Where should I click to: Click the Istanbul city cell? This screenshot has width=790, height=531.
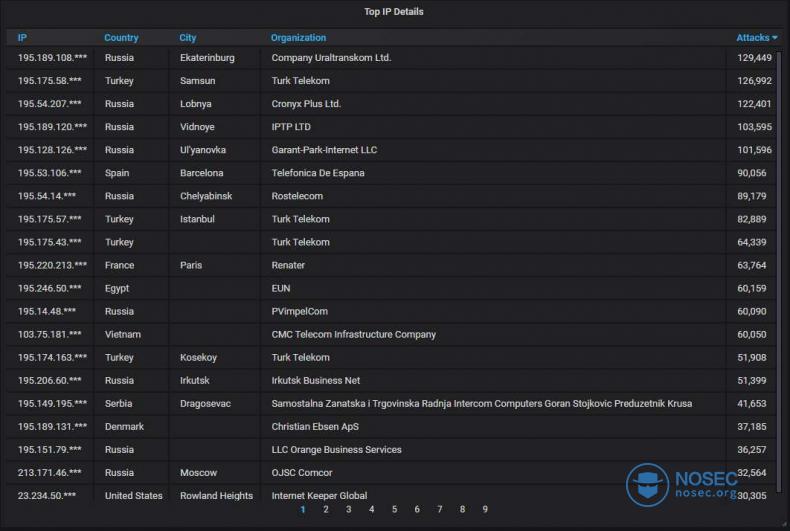197,219
